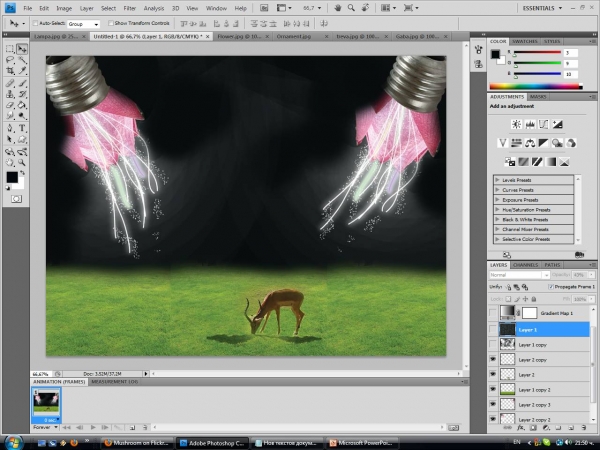Open Microsoft PowerPoint taskbar button
600x450 pixels.
click(362, 443)
